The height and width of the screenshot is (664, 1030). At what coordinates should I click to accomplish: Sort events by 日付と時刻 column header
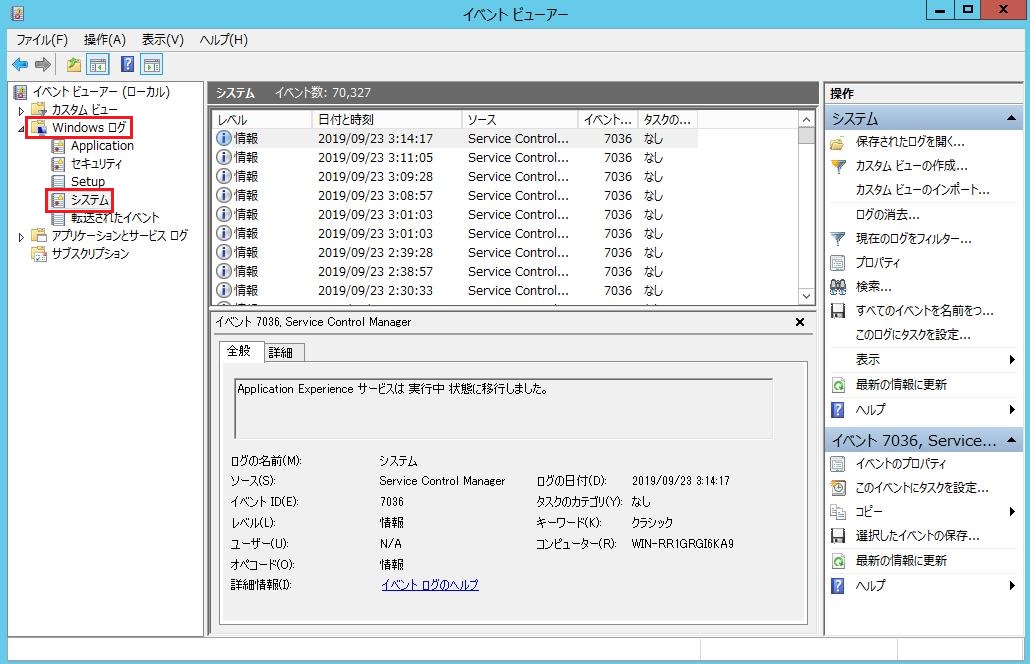pyautogui.click(x=387, y=120)
